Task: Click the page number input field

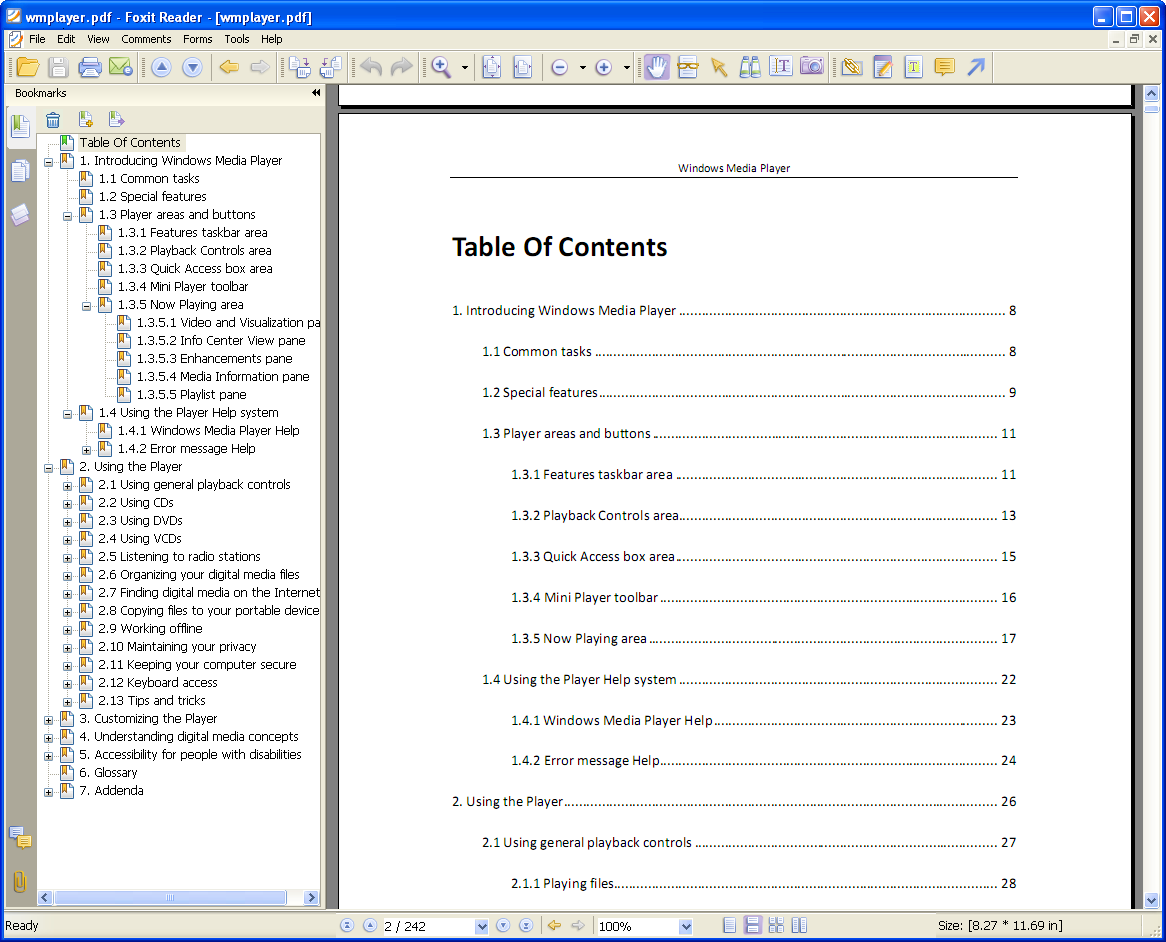Action: (x=427, y=926)
